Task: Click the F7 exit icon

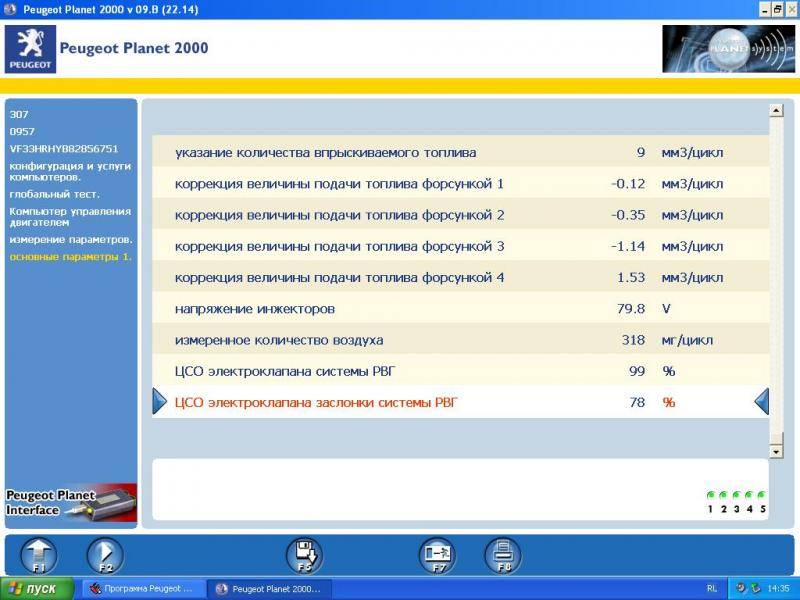Action: [x=436, y=554]
